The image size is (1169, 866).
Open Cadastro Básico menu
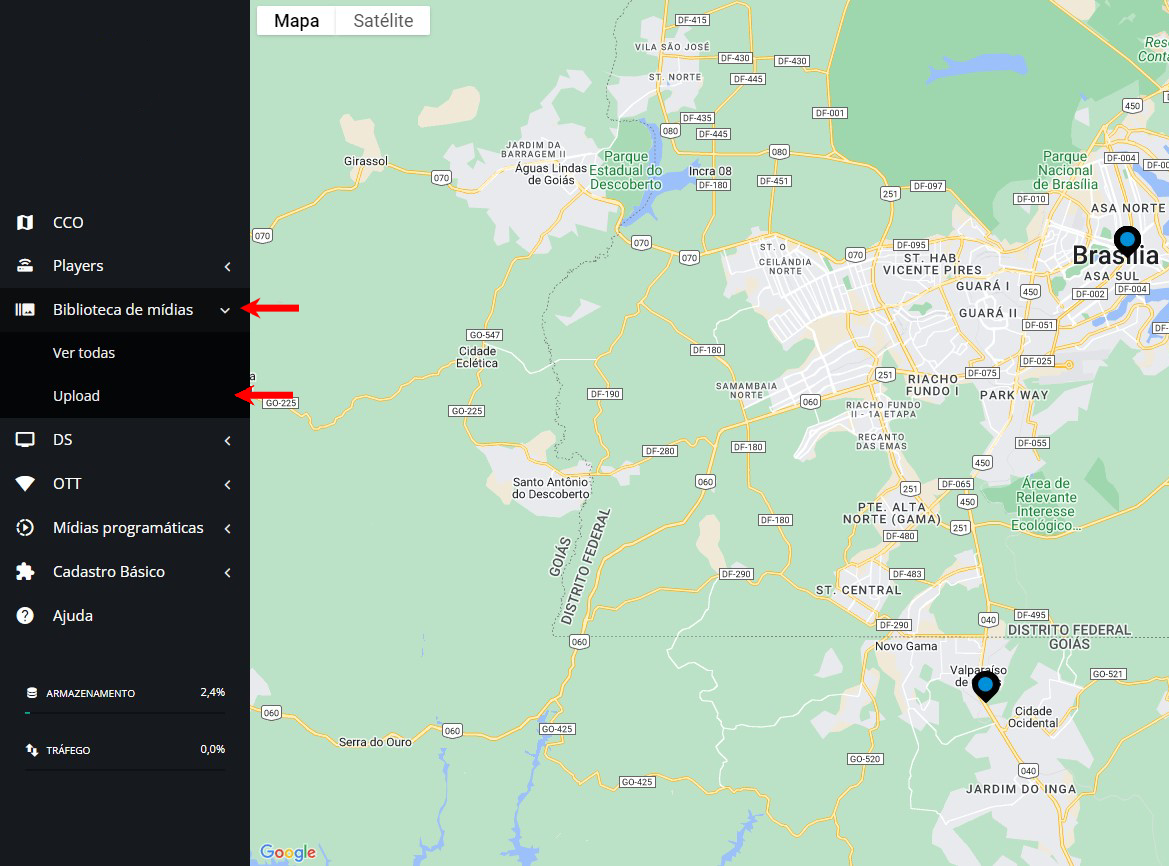[x=125, y=572]
